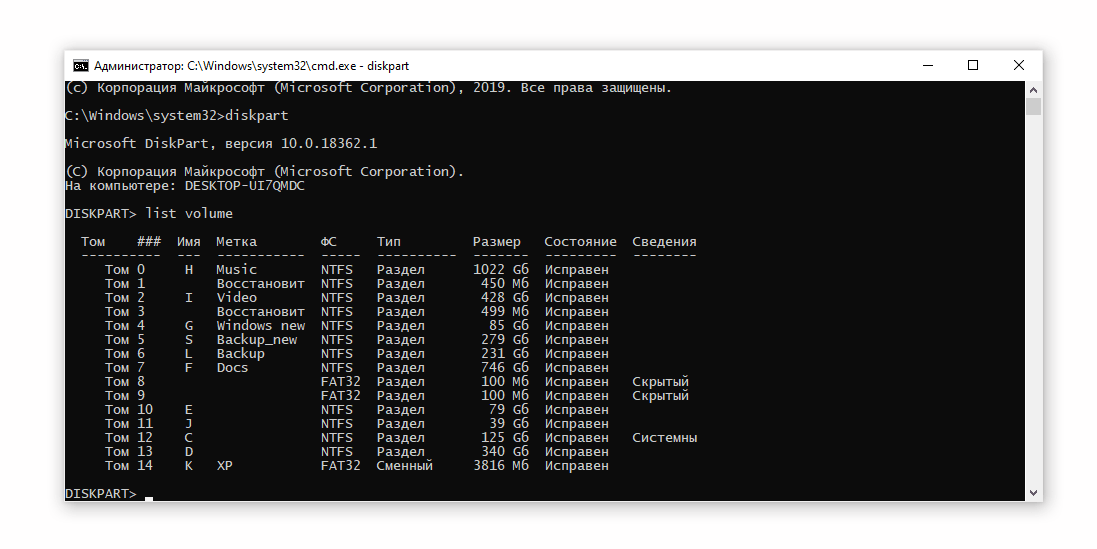Viewport: 1097px width, 549px height.
Task: Maximize the diskpart command window
Action: coord(972,66)
